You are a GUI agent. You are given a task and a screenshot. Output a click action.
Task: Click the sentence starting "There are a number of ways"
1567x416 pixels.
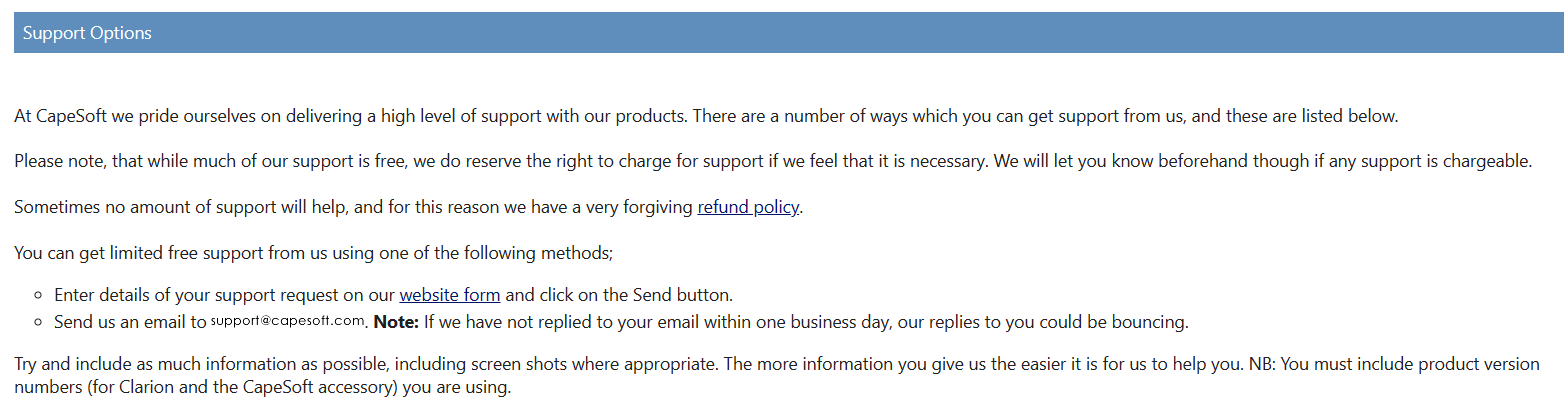click(x=1044, y=116)
